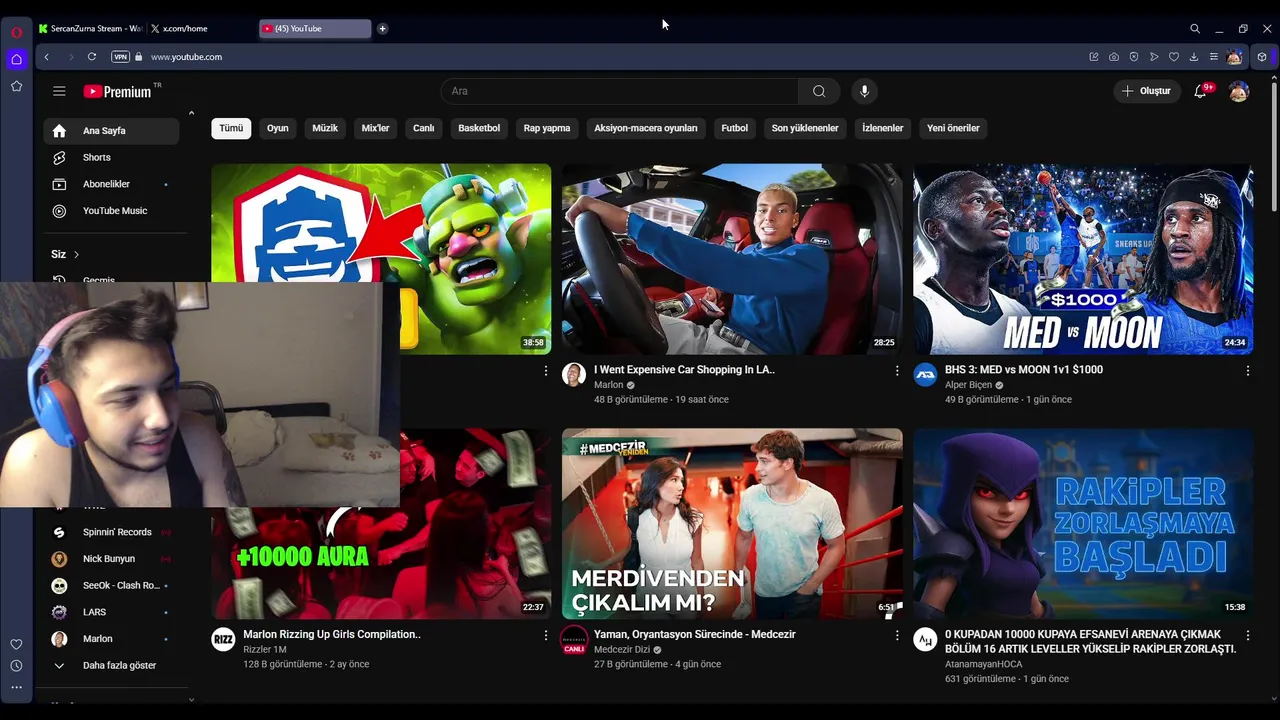Open options for 0 KUPADAN 10000 KUPAYA video

coord(1247,635)
